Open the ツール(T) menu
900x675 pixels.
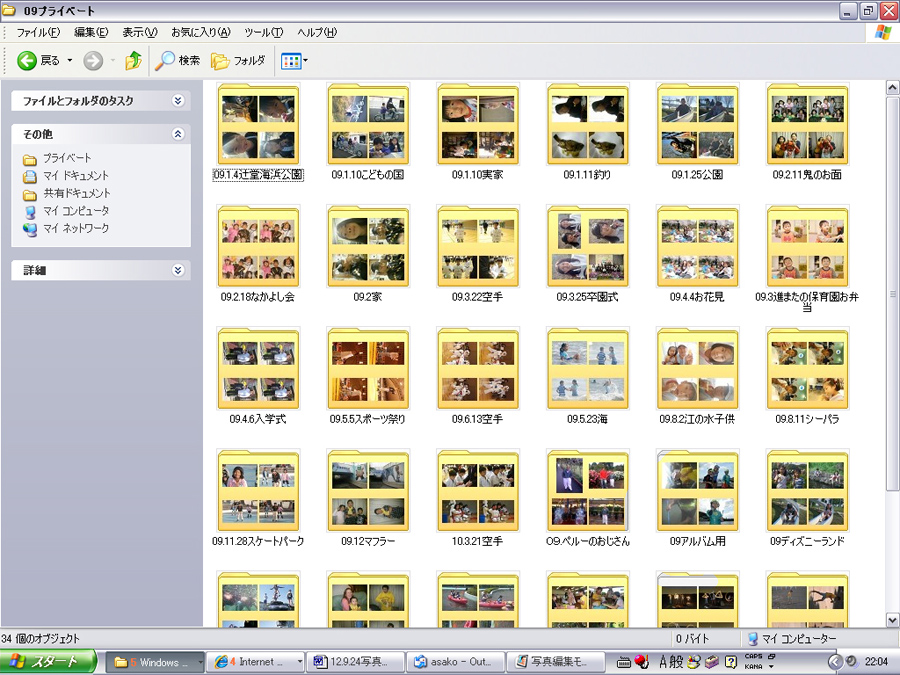[263, 32]
